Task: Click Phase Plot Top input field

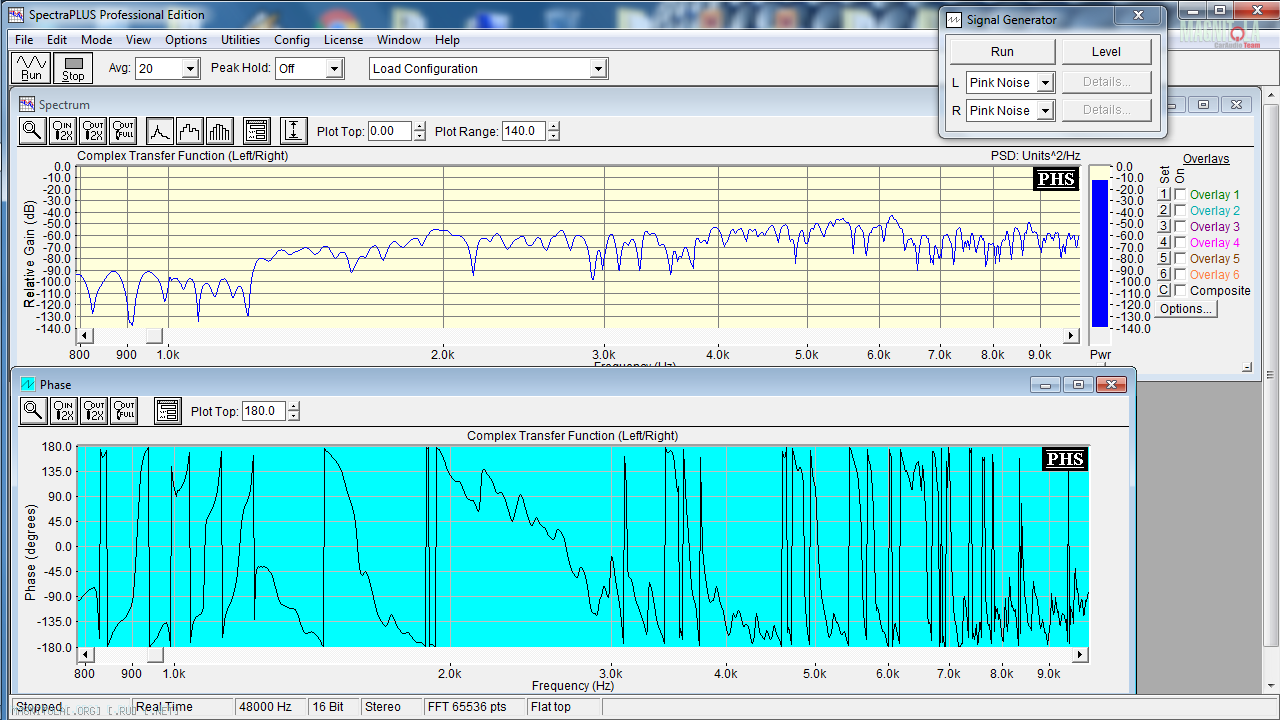Action: pyautogui.click(x=264, y=411)
